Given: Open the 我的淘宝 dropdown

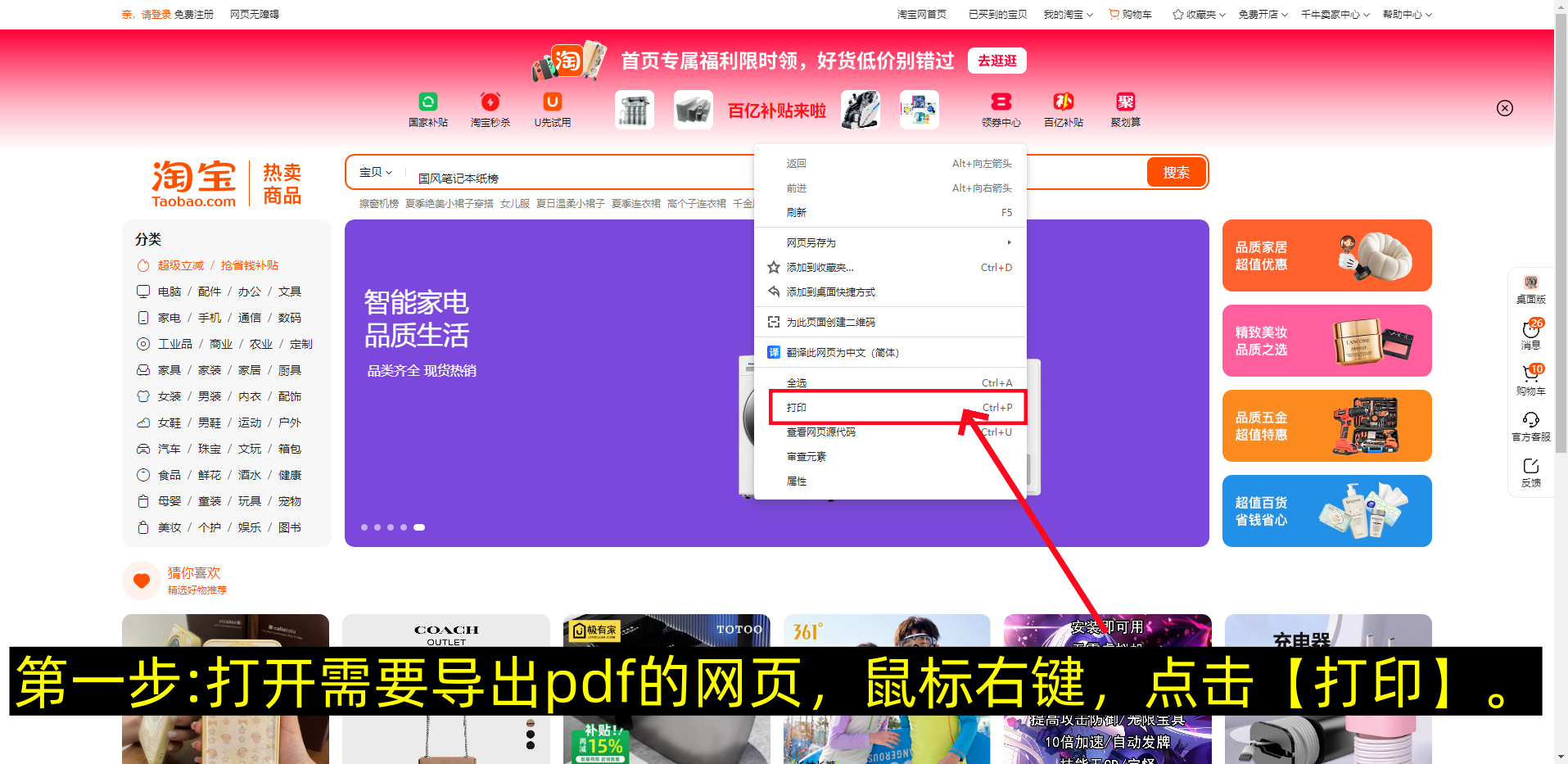Looking at the screenshot, I should point(1068,14).
